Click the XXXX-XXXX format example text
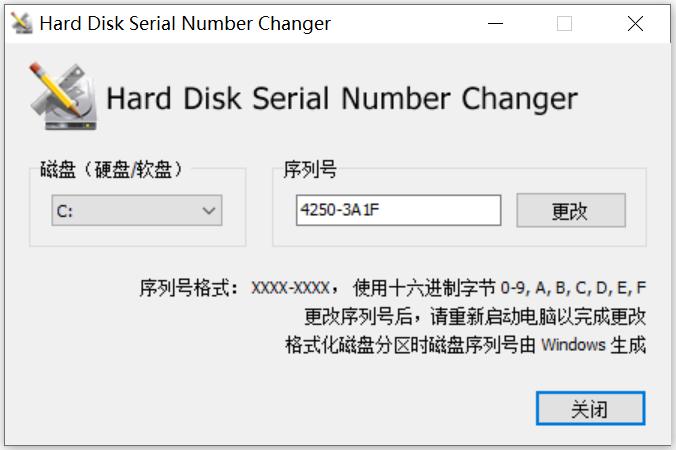The height and width of the screenshot is (450, 676). tap(291, 289)
